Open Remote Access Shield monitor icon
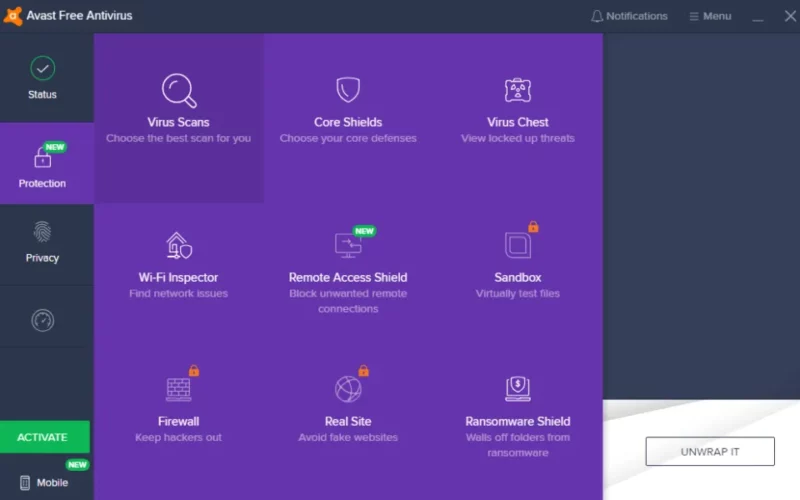Viewport: 800px width, 500px height. click(x=348, y=245)
